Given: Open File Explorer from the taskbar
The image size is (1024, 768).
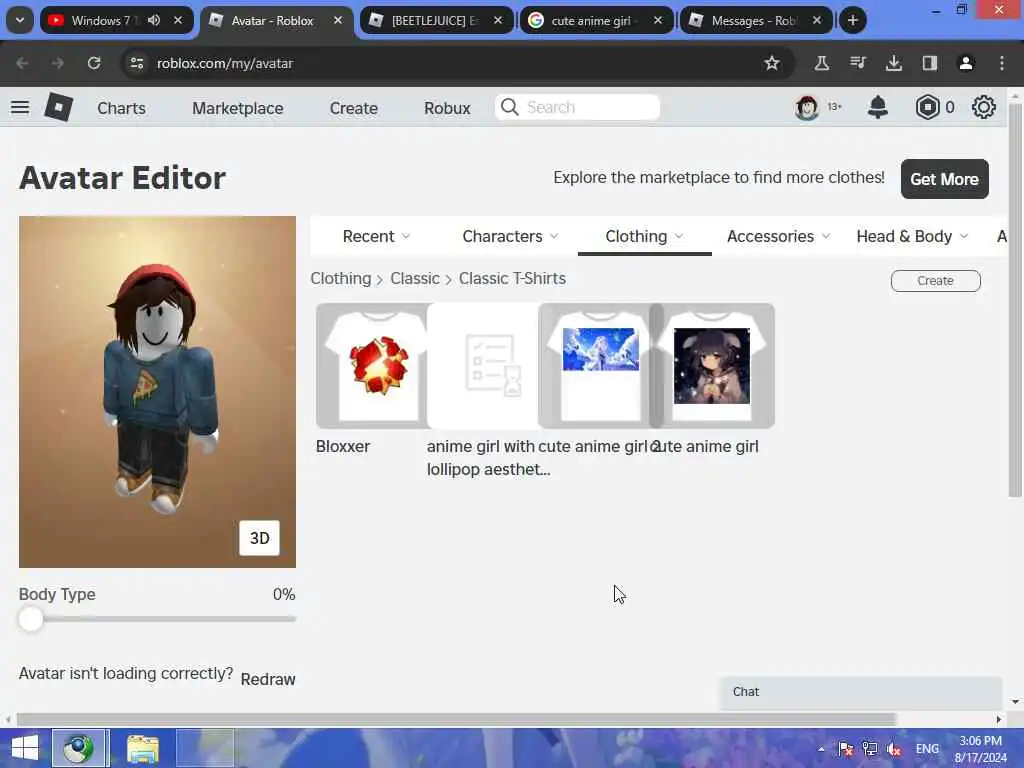Looking at the screenshot, I should pos(143,748).
